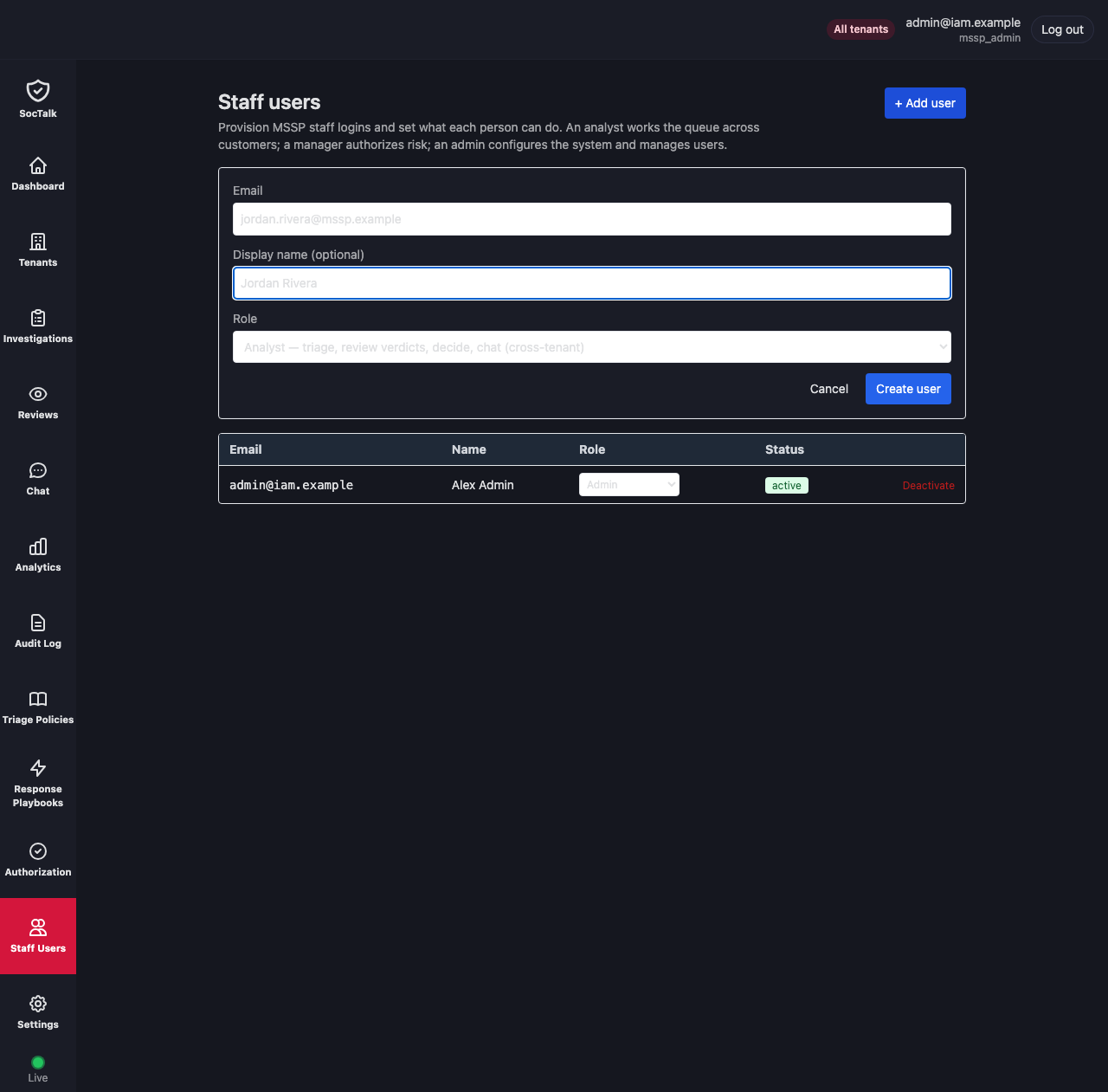Click the active status badge
This screenshot has width=1108, height=1092.
787,486
